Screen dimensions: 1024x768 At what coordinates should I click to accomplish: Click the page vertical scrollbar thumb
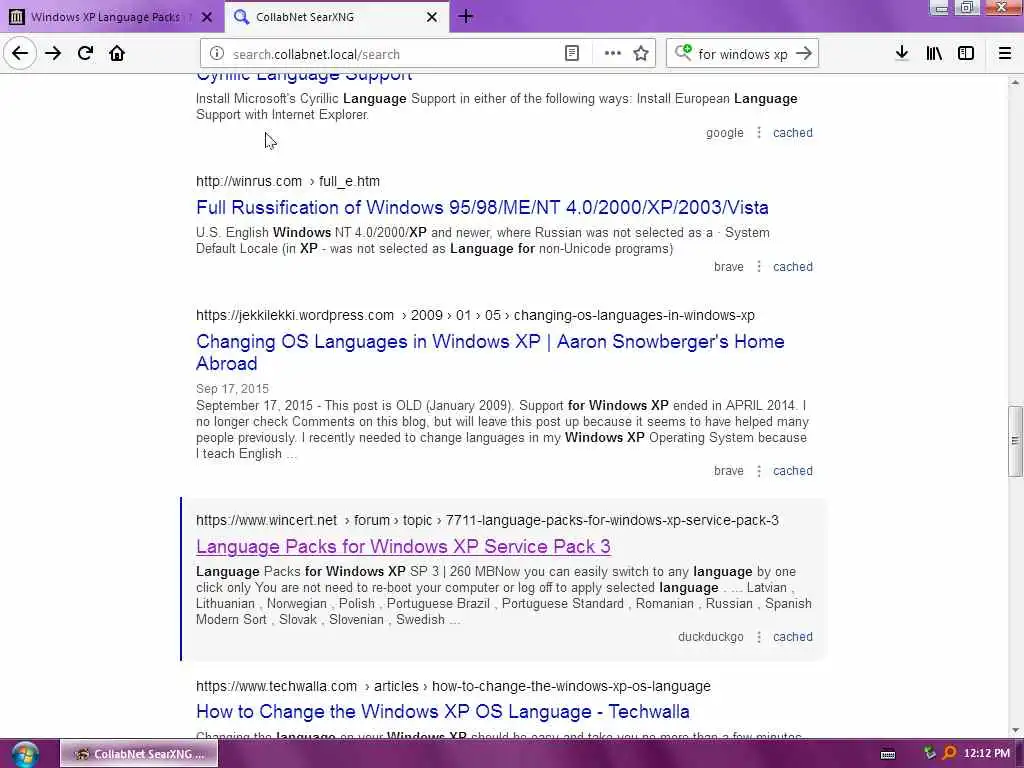1014,441
